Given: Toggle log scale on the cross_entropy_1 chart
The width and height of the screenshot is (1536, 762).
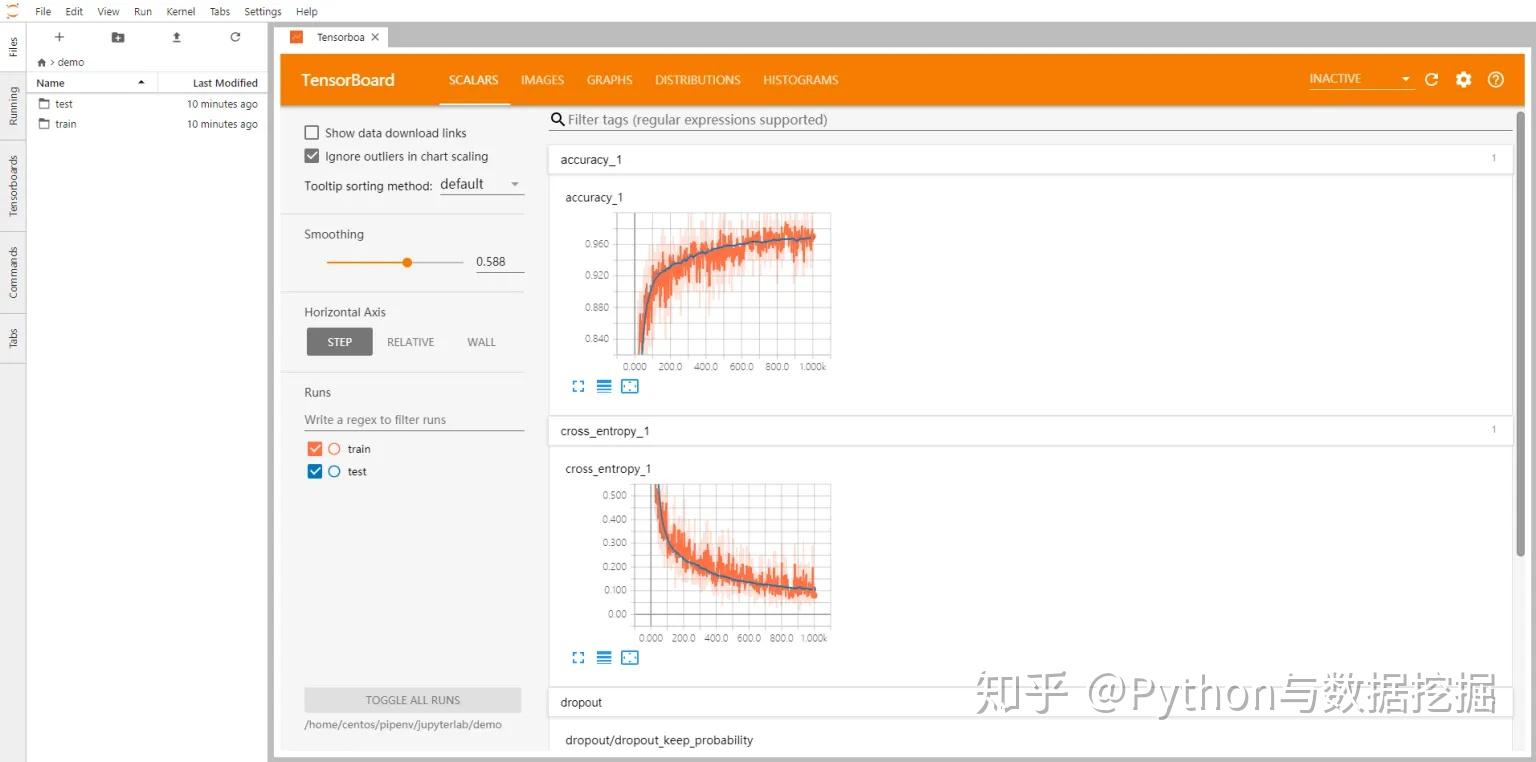Looking at the screenshot, I should [604, 657].
